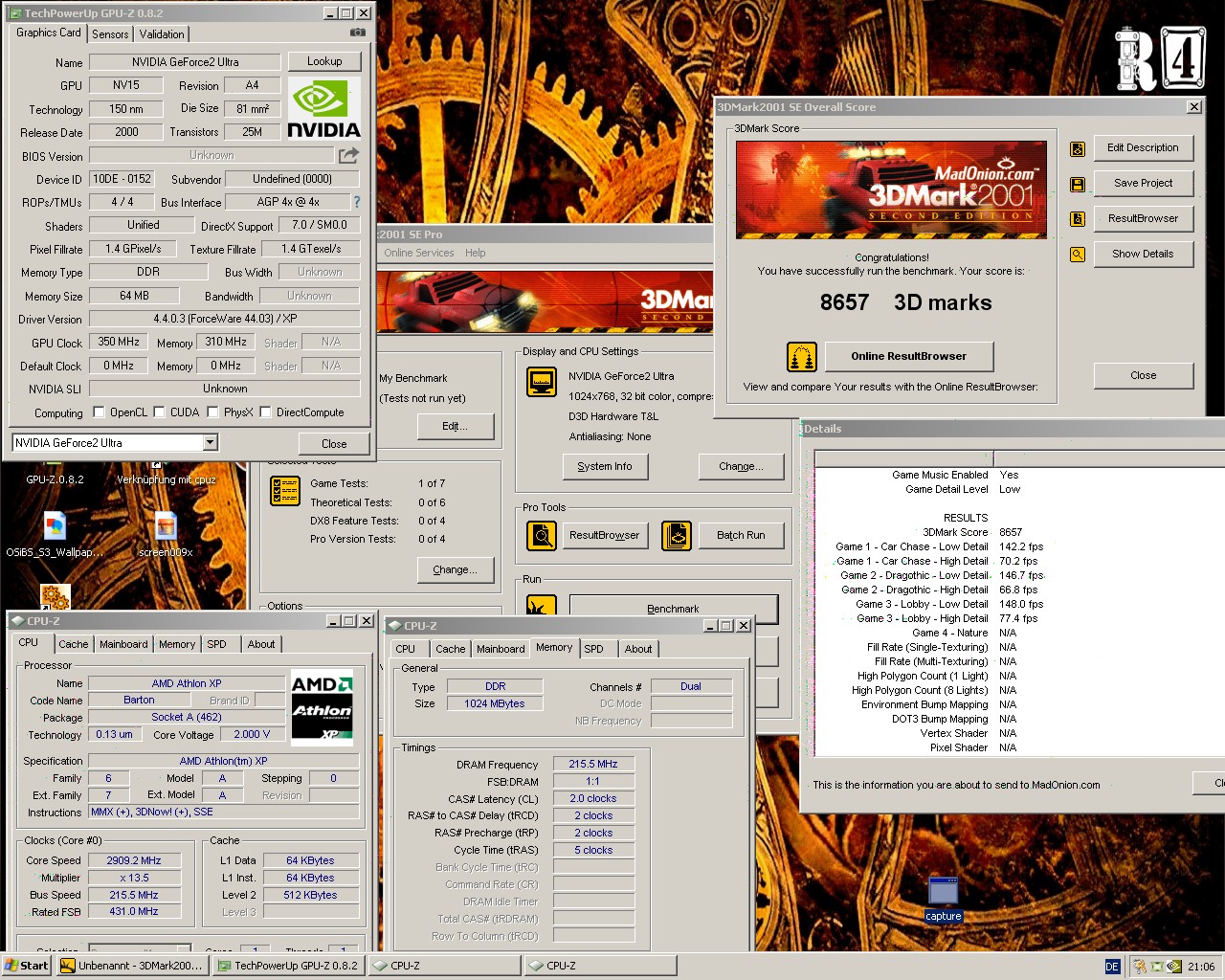Image resolution: width=1225 pixels, height=980 pixels.
Task: Click the GPU-Z title bar app icon
Action: coord(14,13)
